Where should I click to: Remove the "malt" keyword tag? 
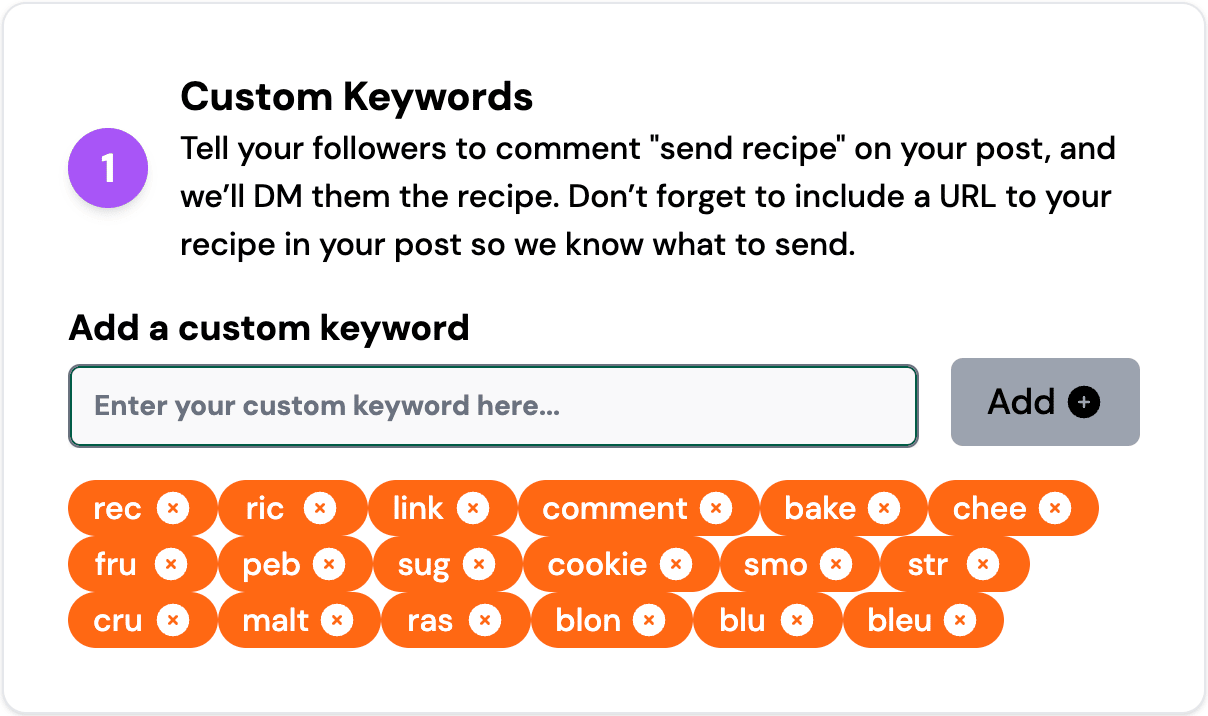(x=337, y=621)
